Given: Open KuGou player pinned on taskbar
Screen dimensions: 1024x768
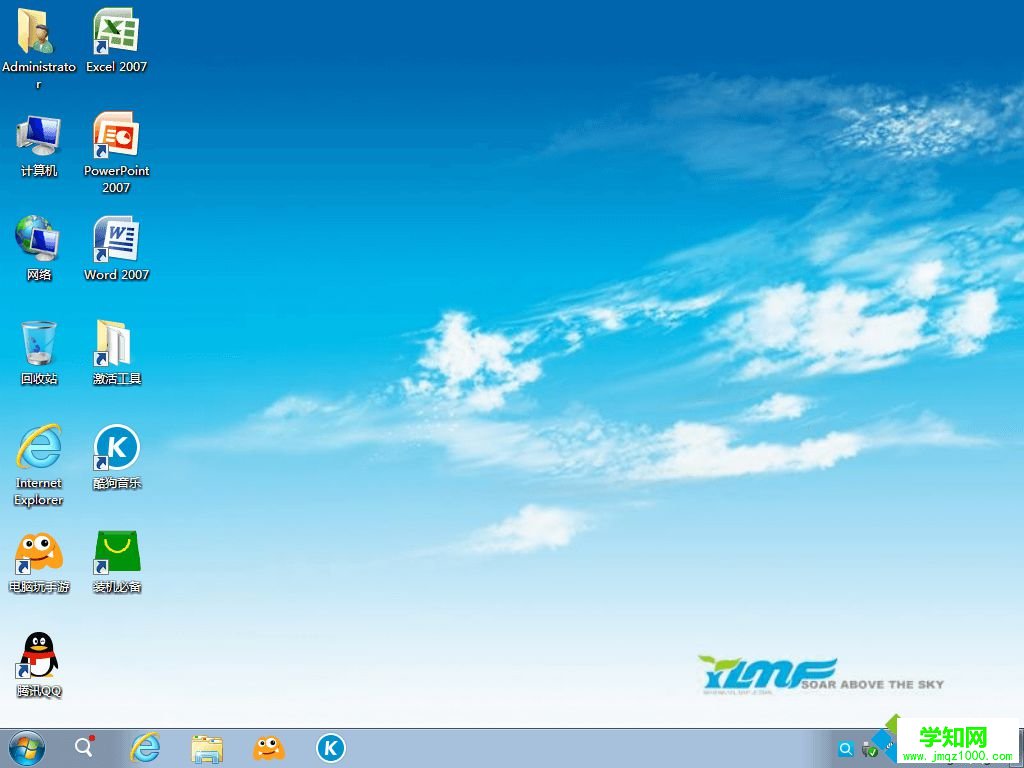Looking at the screenshot, I should [x=330, y=748].
